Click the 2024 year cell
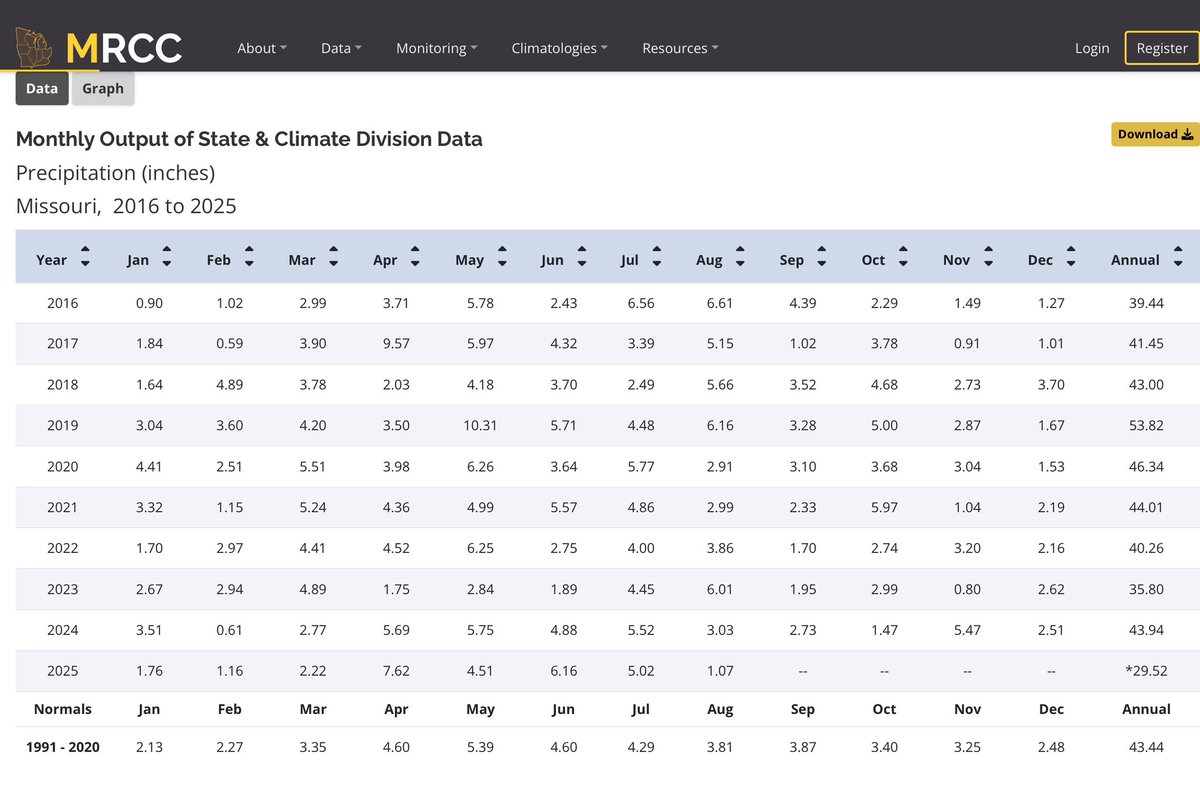 tap(62, 630)
